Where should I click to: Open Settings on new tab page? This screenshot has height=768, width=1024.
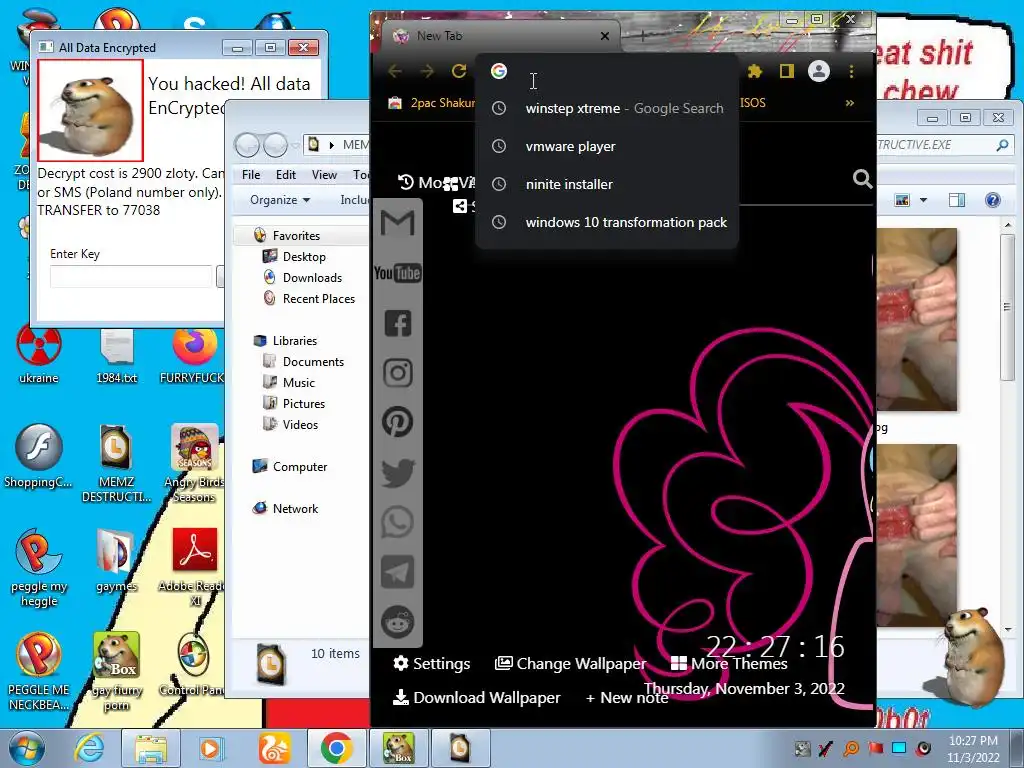432,664
